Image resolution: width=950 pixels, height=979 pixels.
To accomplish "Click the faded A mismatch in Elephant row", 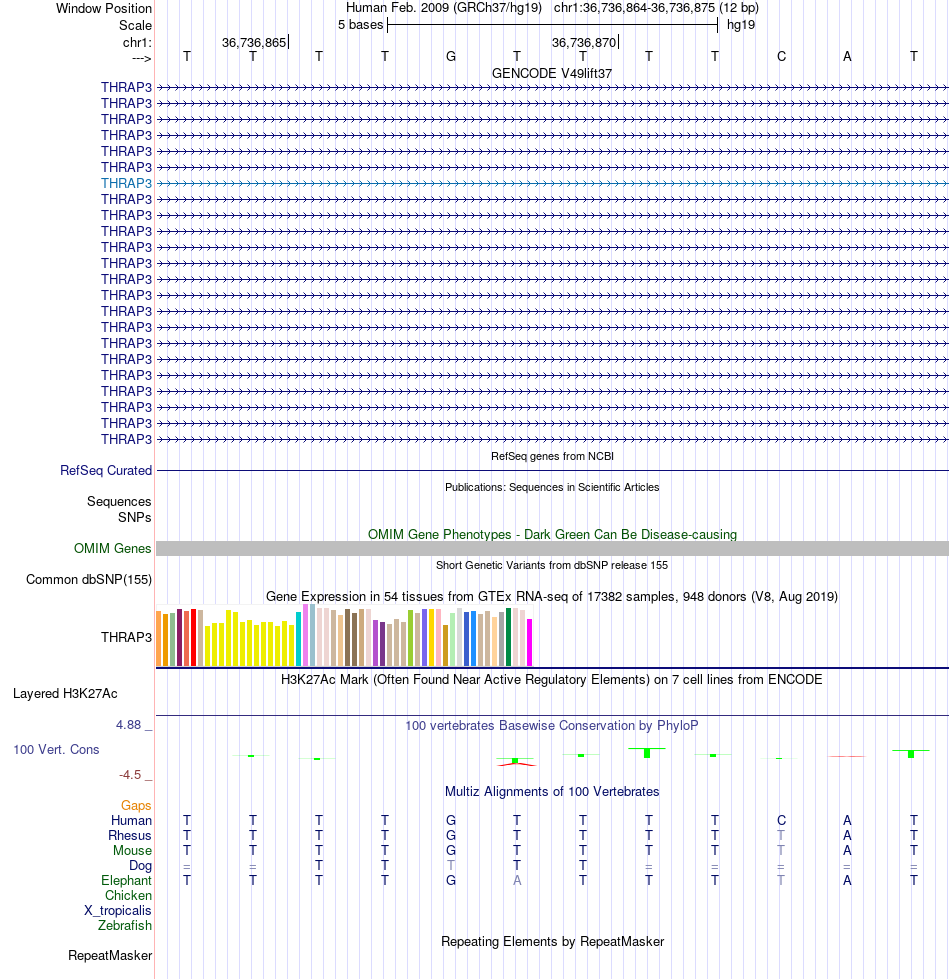I will (x=517, y=880).
